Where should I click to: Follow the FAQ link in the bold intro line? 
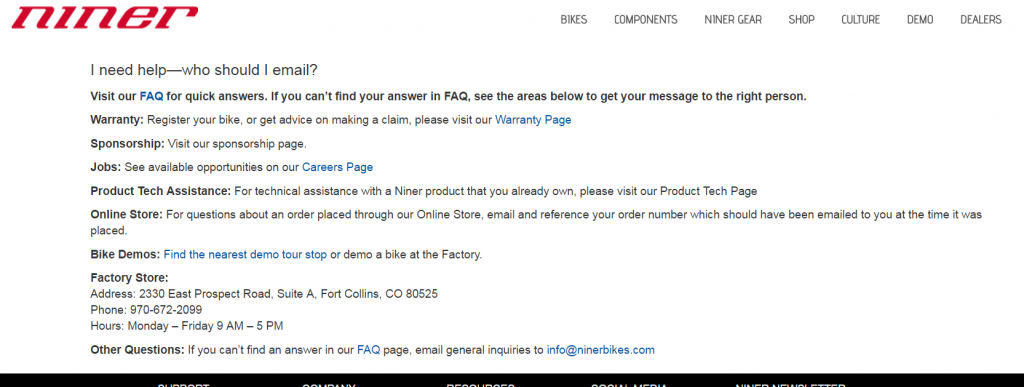click(x=152, y=97)
